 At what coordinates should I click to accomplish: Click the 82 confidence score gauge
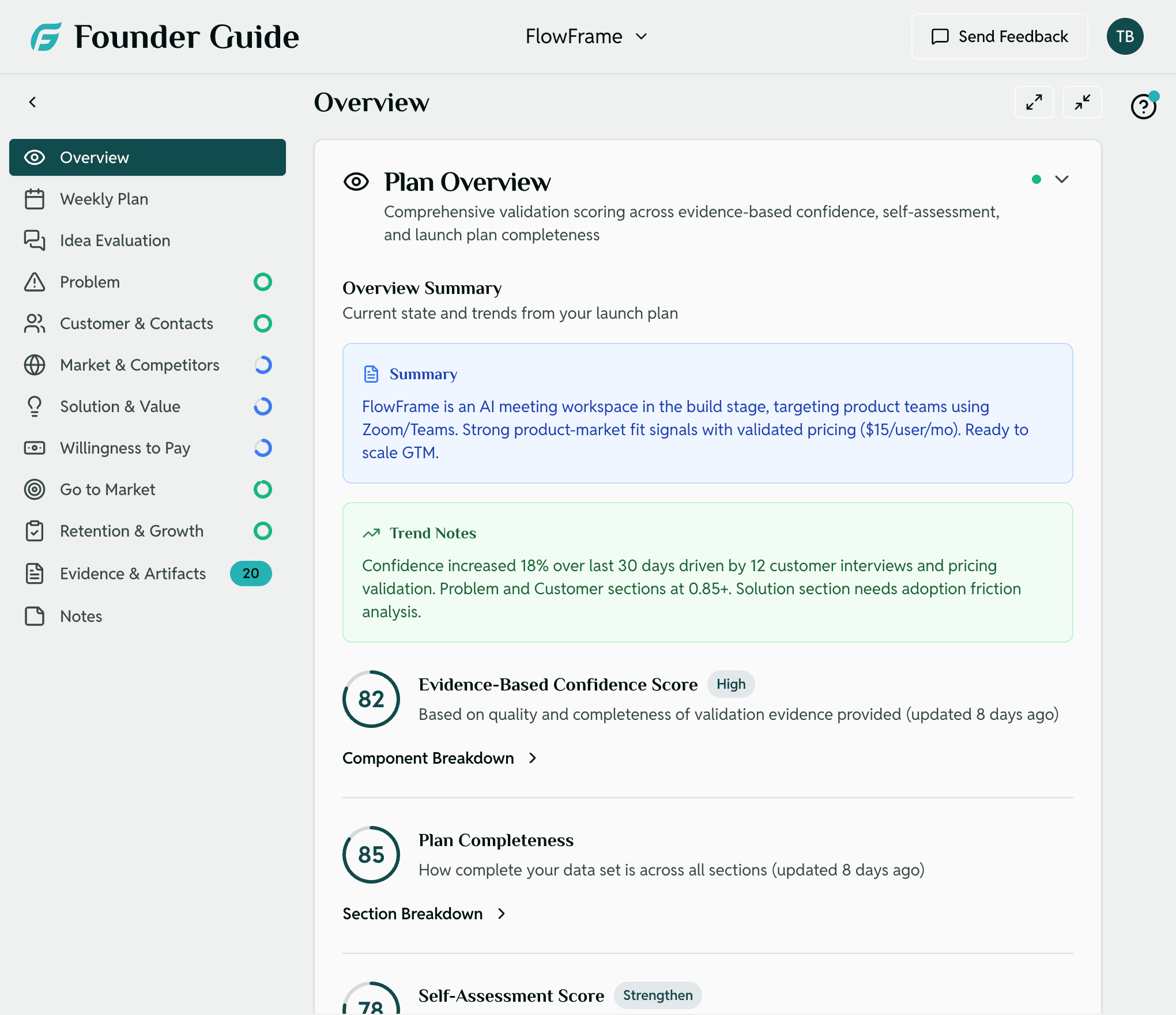pyautogui.click(x=371, y=699)
